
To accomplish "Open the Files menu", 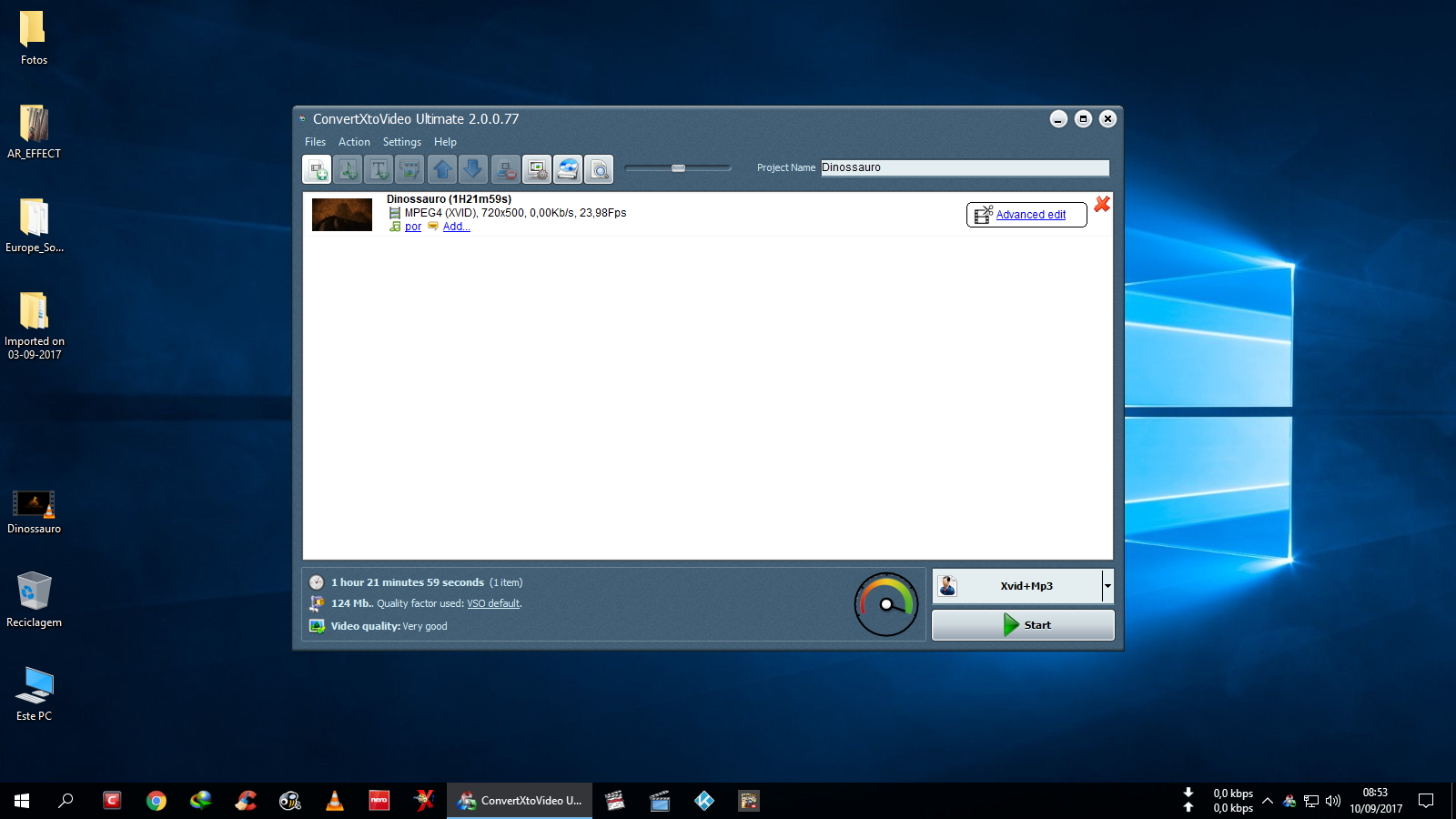I will coord(315,142).
